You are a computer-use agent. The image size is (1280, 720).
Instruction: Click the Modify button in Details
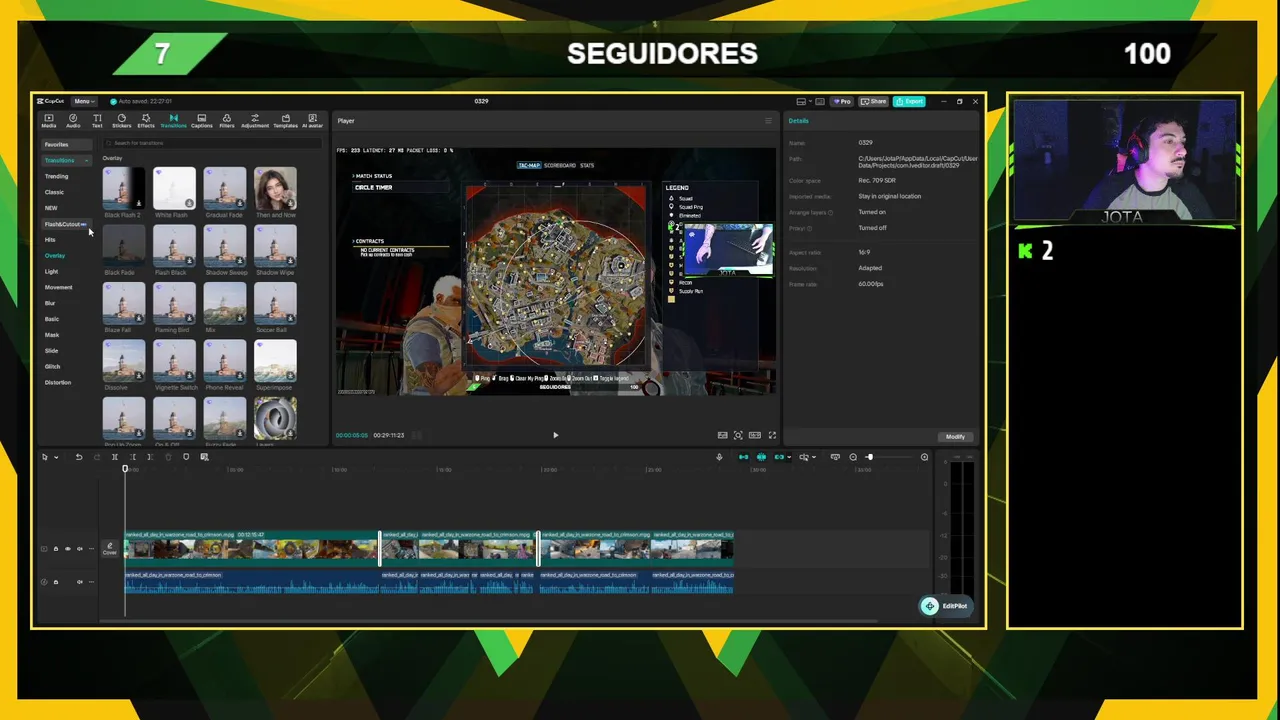click(955, 436)
